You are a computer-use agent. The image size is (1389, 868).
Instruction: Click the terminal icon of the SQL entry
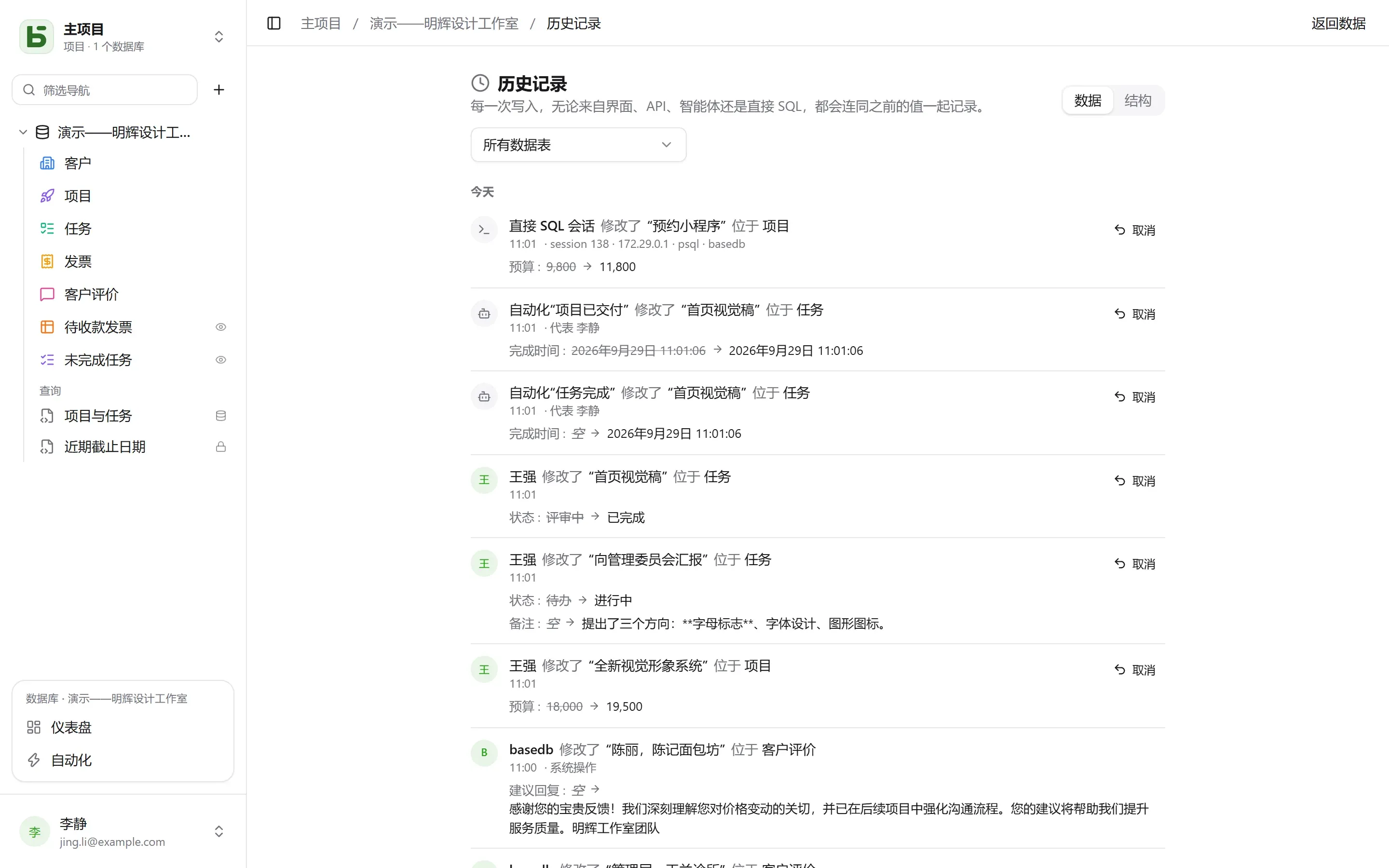(484, 230)
